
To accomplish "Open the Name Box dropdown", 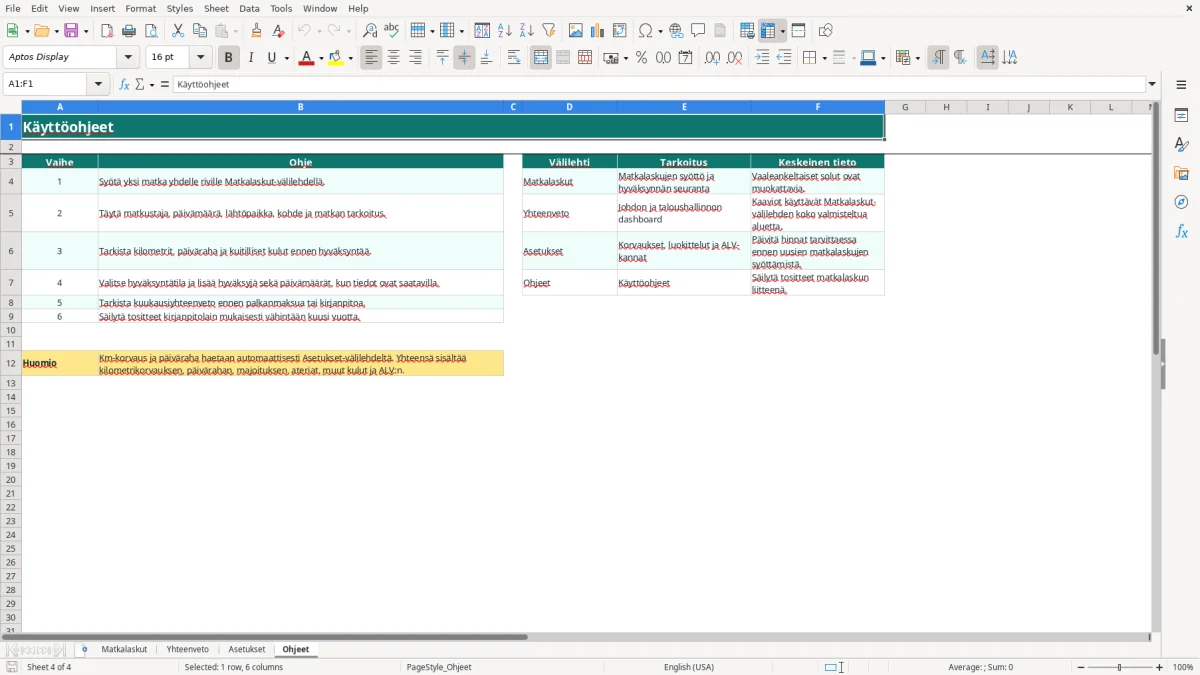I will (99, 85).
